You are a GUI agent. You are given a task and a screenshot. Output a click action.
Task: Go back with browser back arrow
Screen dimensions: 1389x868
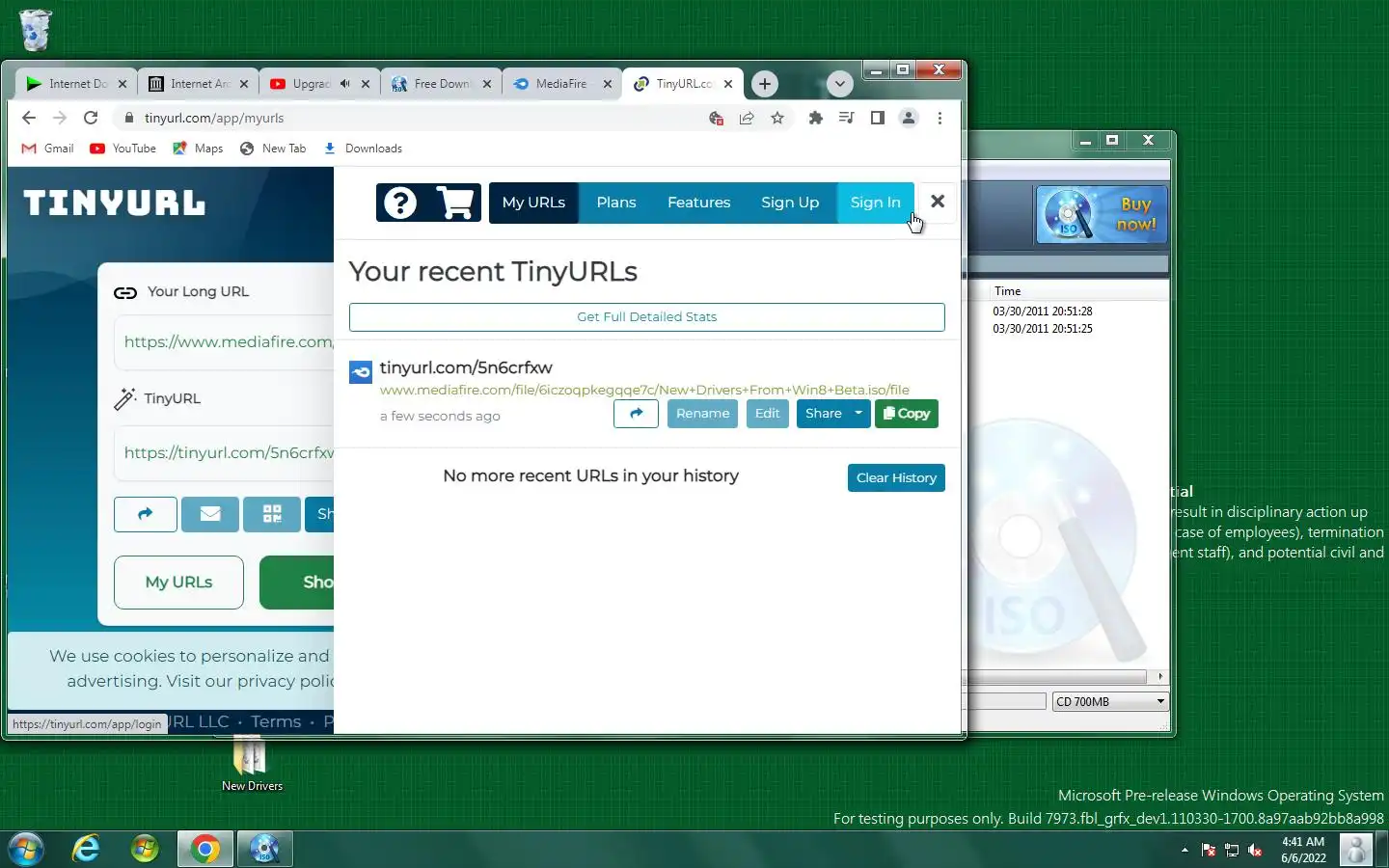point(29,118)
